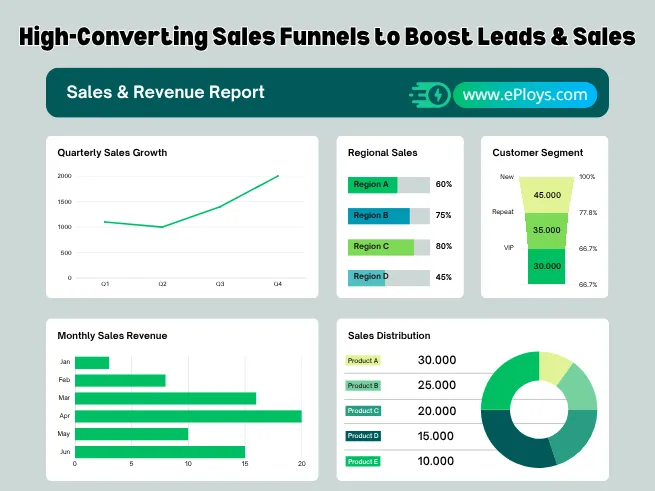Select the Monthly Sales Revenue title
This screenshot has height=491, width=655.
pos(112,336)
